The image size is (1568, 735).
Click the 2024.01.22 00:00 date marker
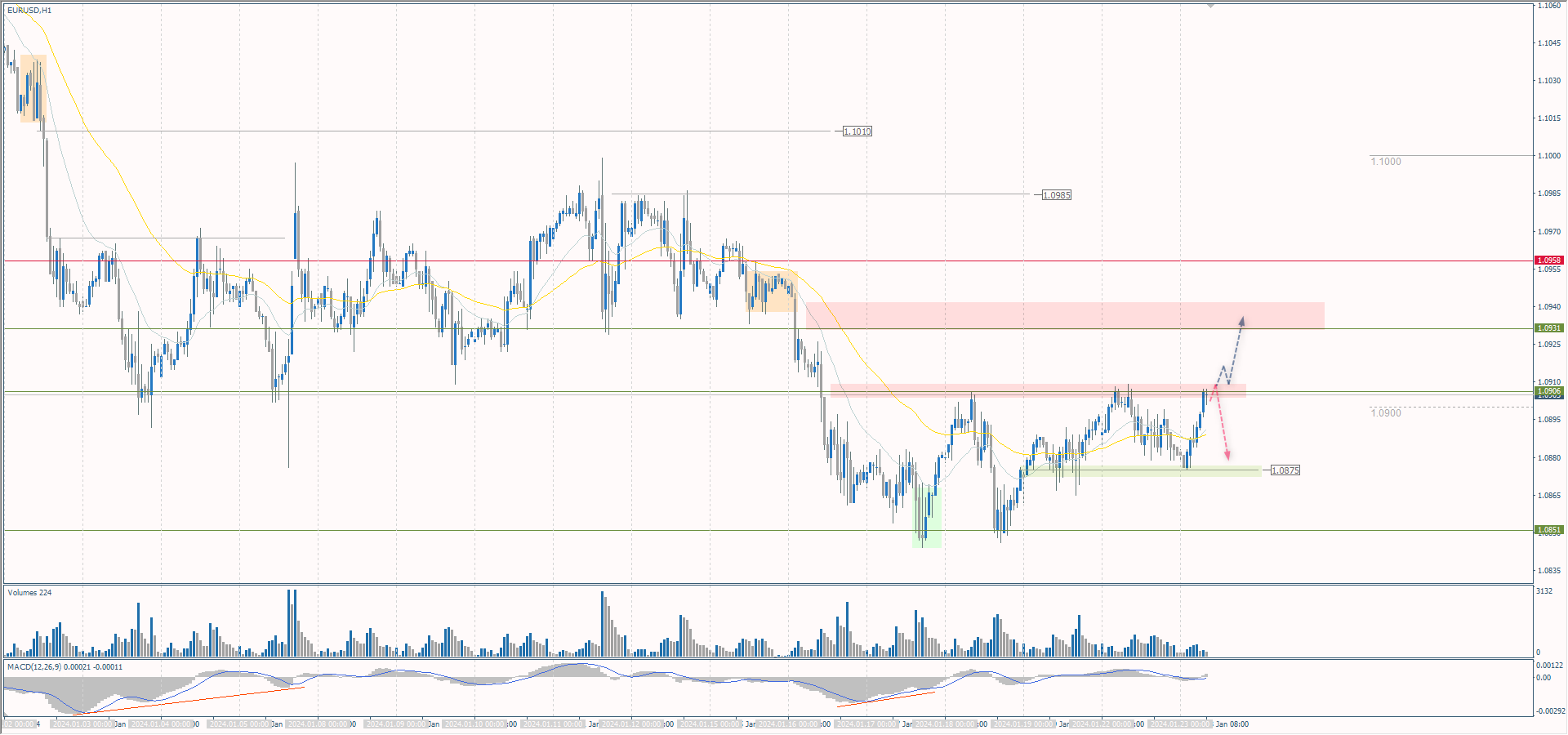click(1102, 724)
